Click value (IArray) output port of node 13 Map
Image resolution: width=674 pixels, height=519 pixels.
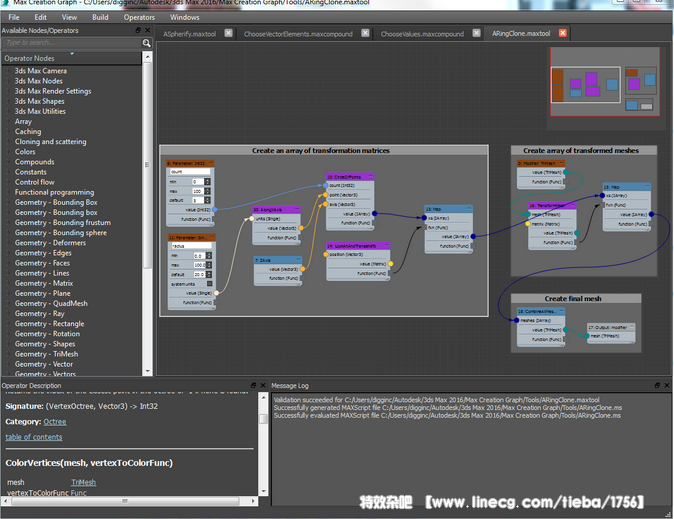[x=473, y=236]
